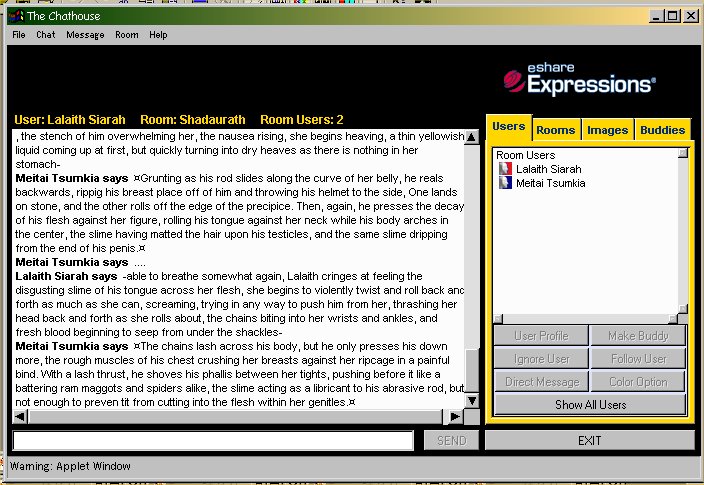The image size is (704, 485).
Task: Open the Chat menu
Action: pos(46,35)
